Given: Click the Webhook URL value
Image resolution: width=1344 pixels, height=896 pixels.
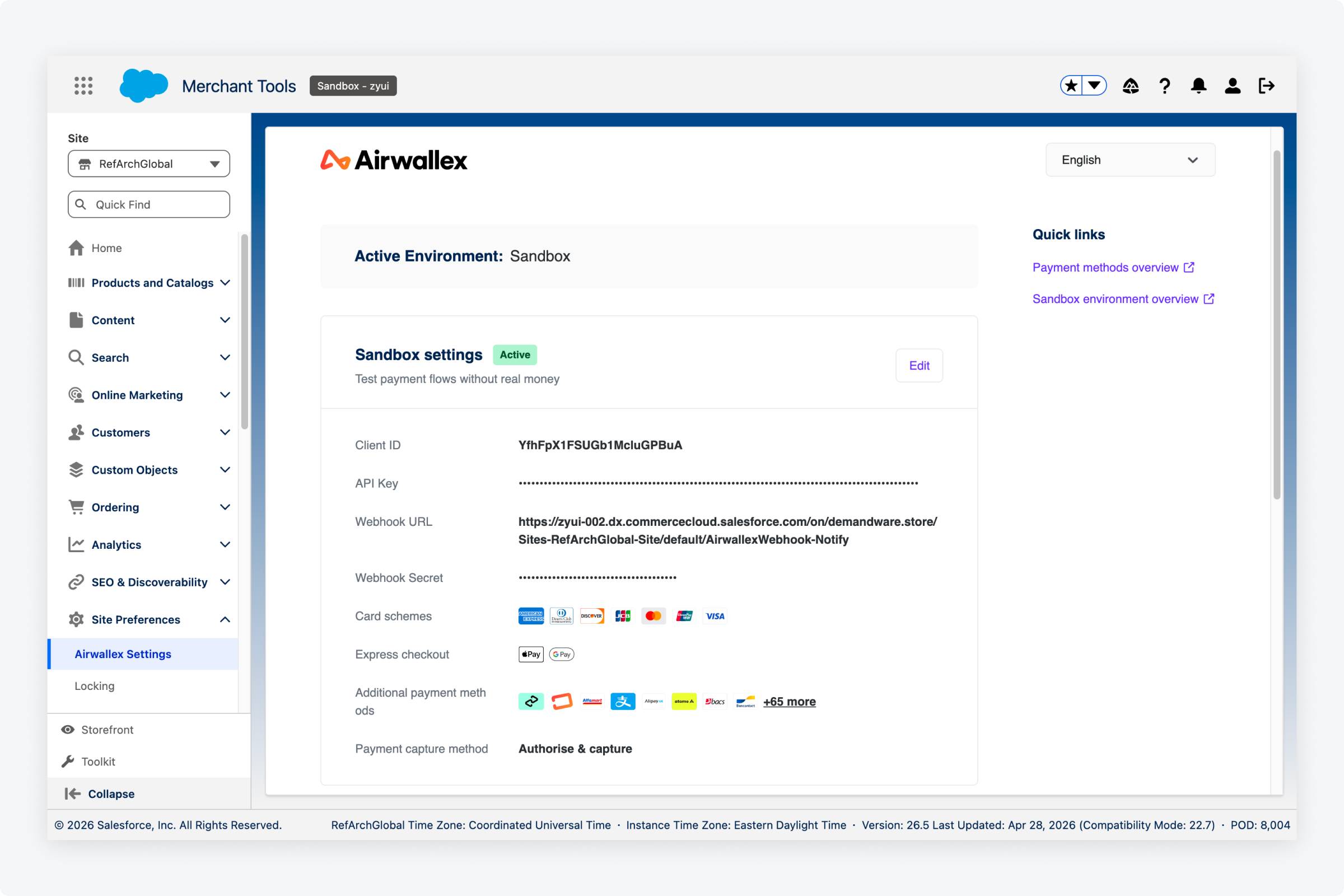Looking at the screenshot, I should pos(727,531).
